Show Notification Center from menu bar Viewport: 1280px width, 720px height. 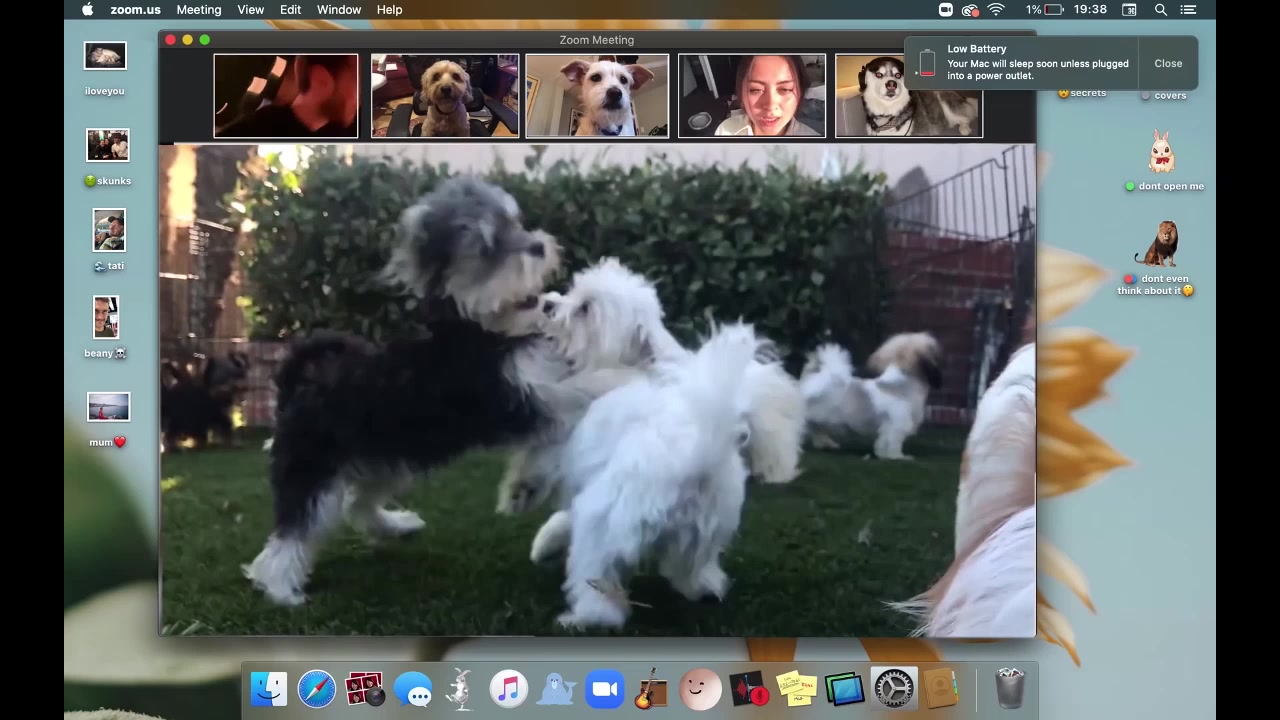tap(1189, 10)
